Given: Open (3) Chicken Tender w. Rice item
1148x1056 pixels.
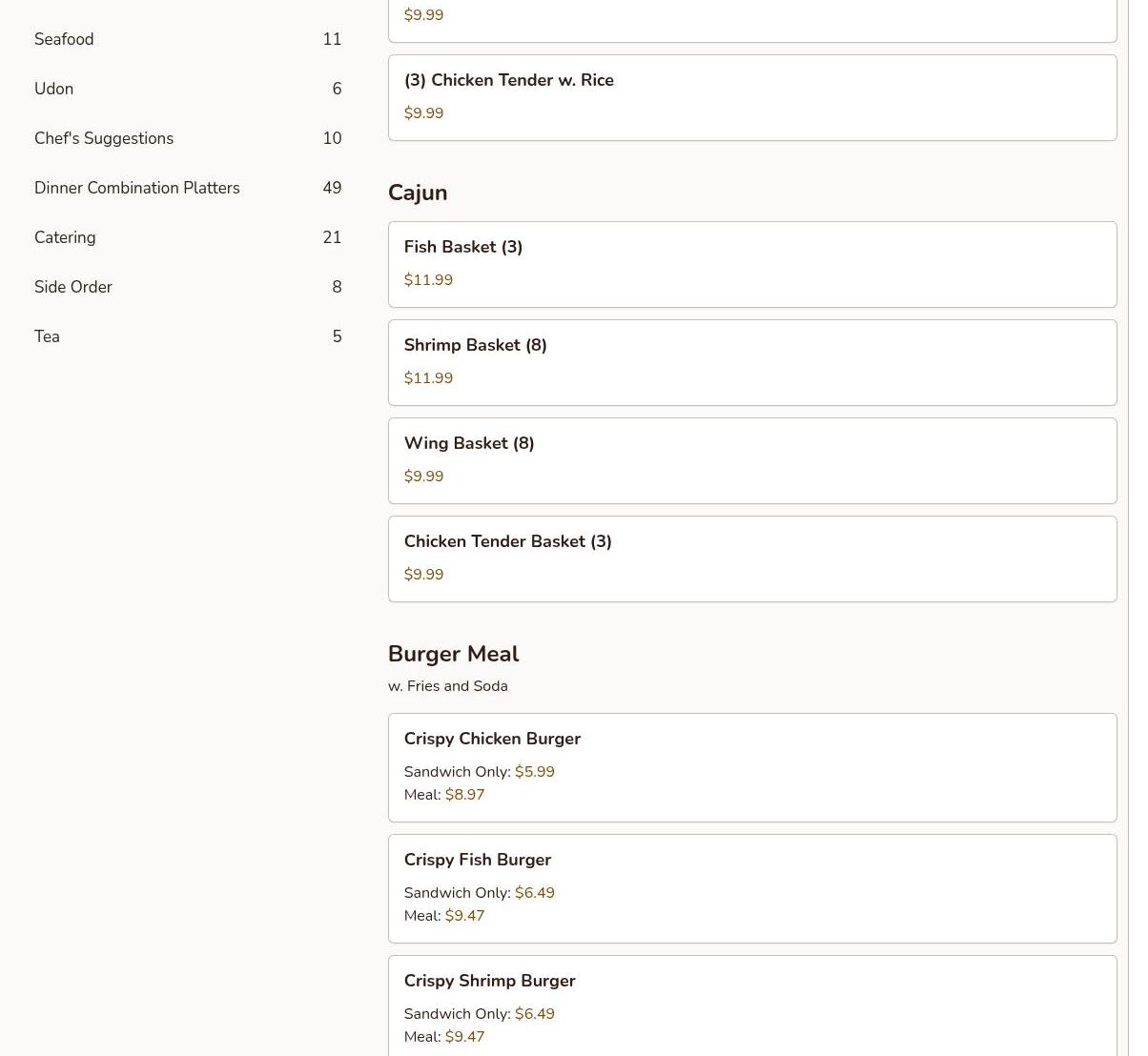Looking at the screenshot, I should [751, 97].
